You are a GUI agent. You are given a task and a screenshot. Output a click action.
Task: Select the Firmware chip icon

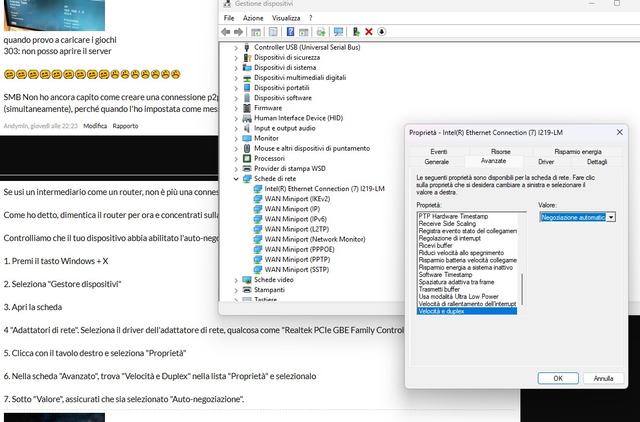click(247, 108)
